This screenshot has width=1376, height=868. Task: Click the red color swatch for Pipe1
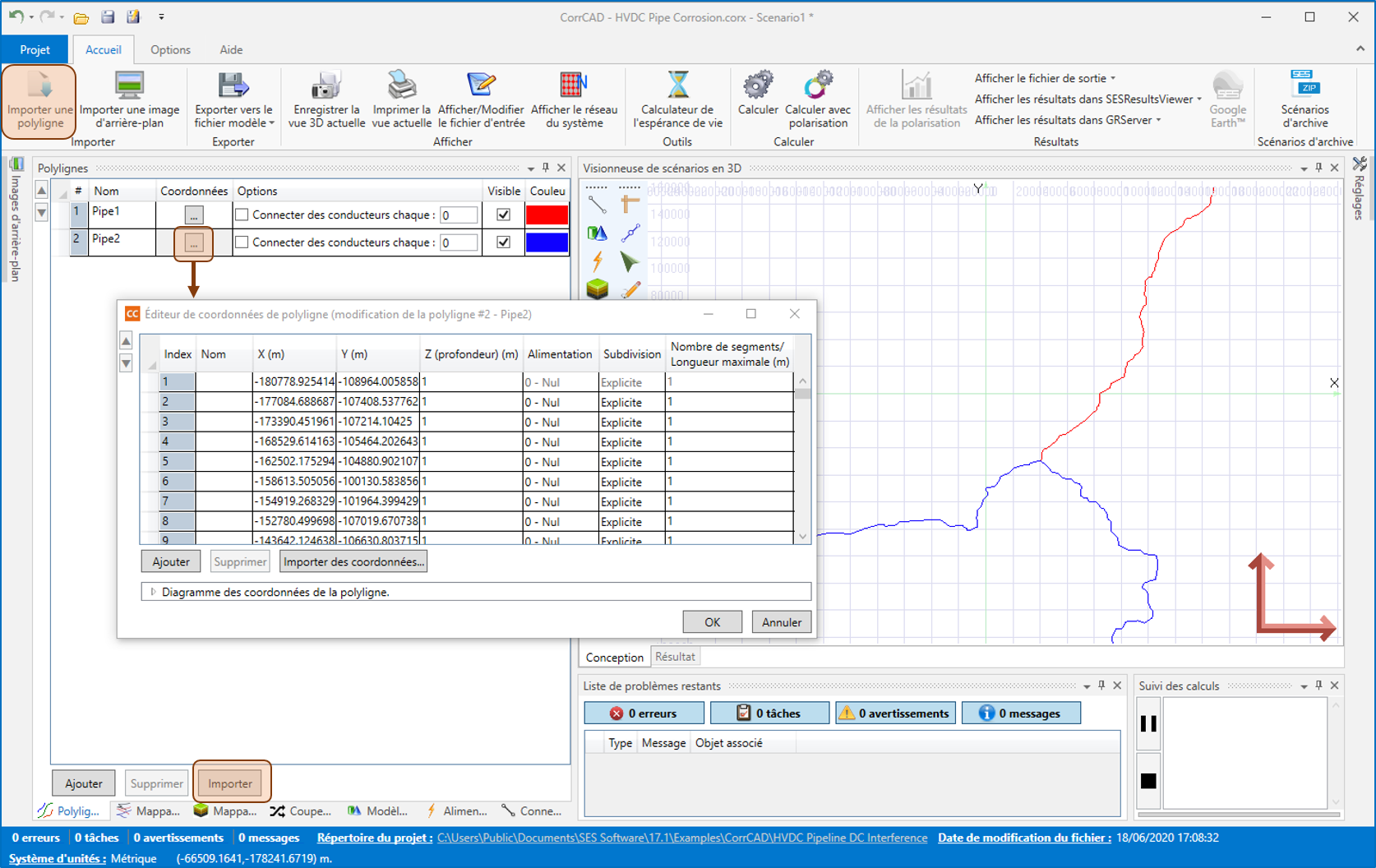pos(547,215)
